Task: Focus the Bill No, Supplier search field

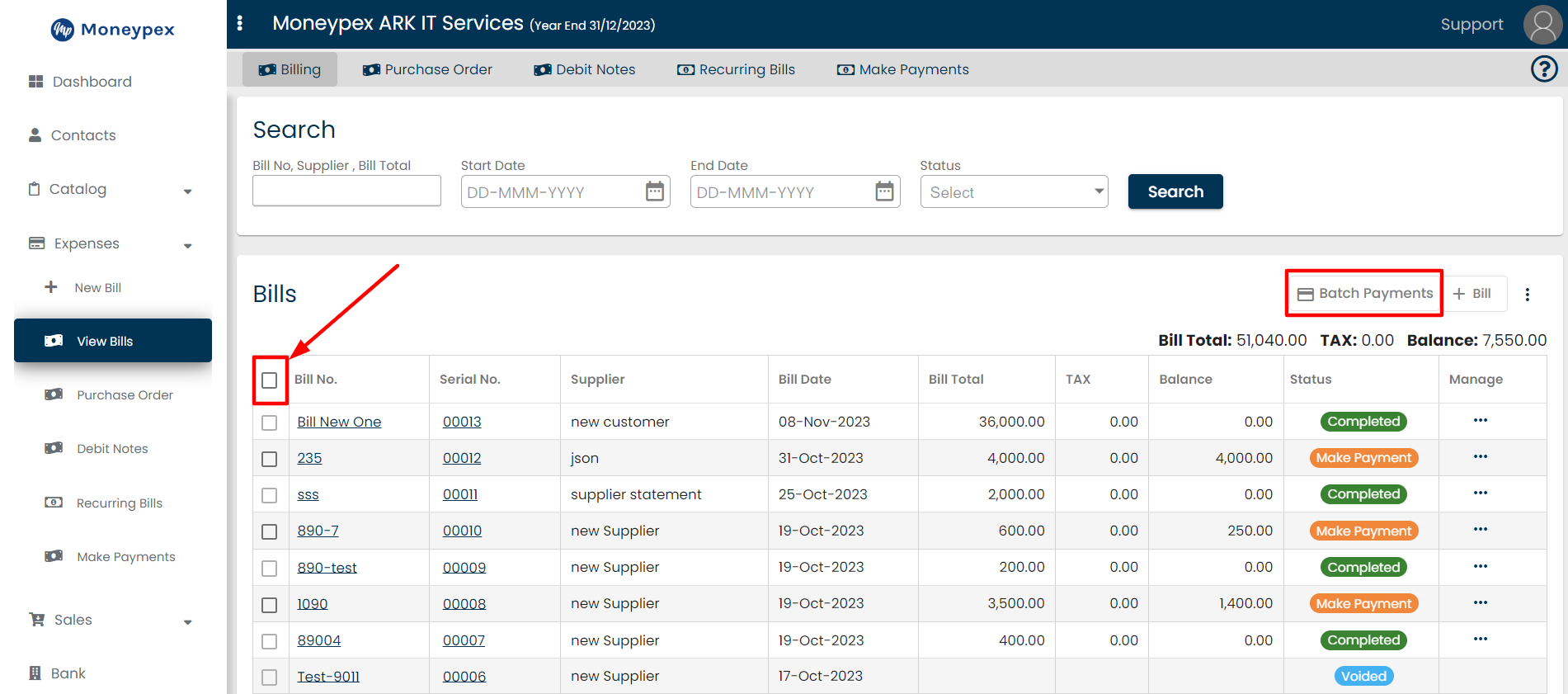Action: tap(346, 191)
